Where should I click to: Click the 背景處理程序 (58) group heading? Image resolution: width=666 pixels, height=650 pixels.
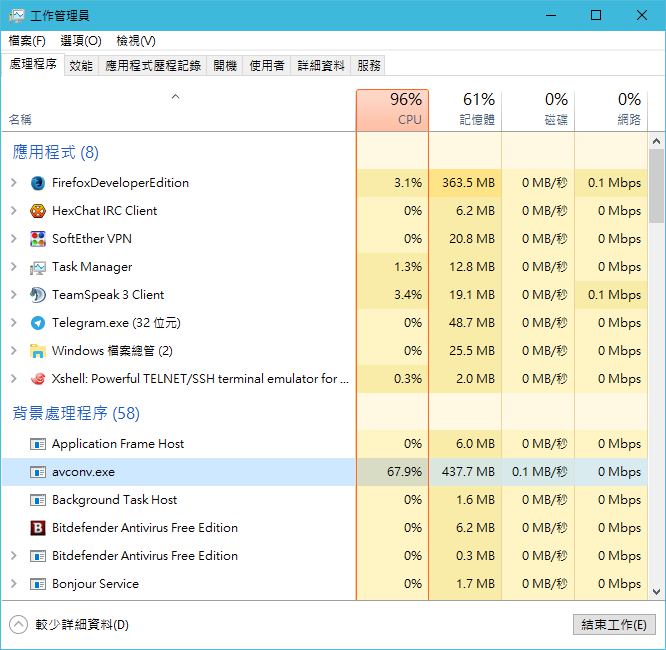click(x=76, y=413)
